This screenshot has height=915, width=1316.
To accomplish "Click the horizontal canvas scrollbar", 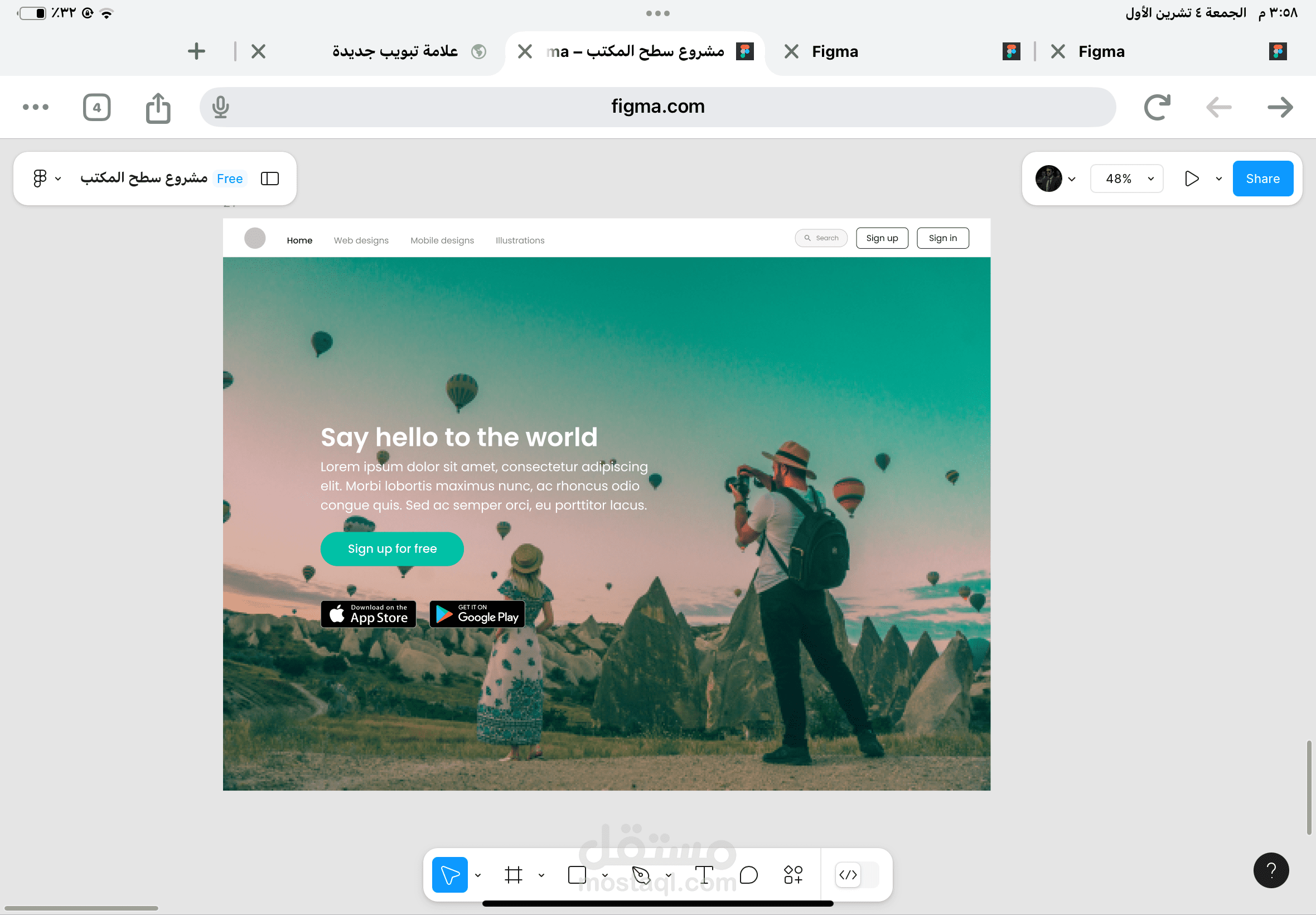I will (x=80, y=908).
